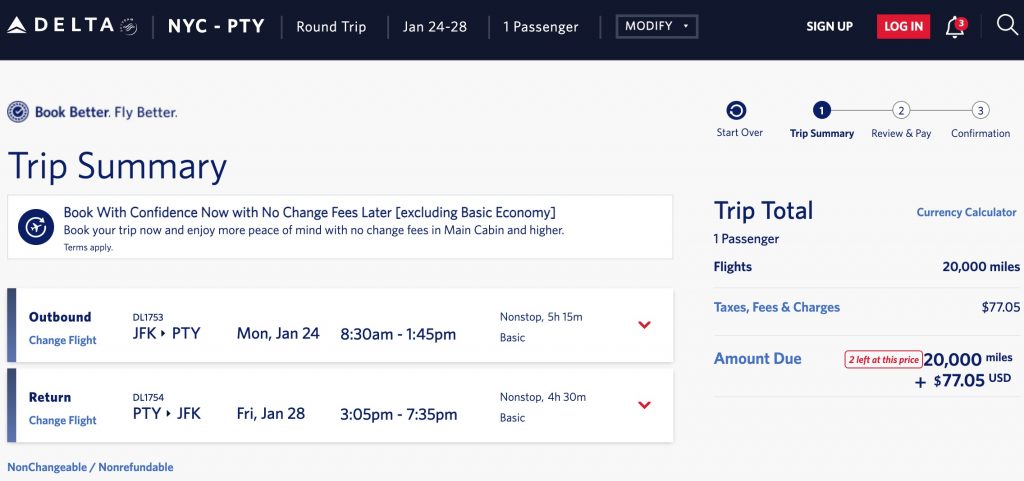
Task: Click the airplane icon in confidence banner
Action: click(x=36, y=228)
